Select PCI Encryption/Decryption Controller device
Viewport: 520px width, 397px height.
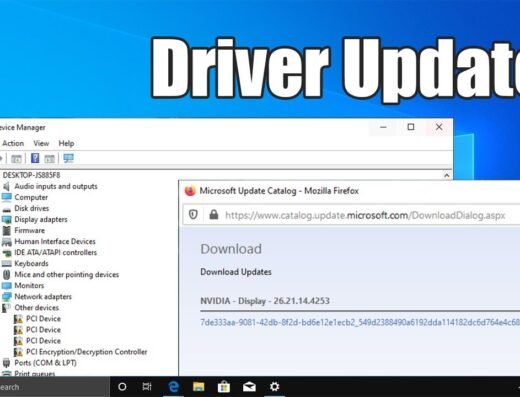[x=86, y=352]
